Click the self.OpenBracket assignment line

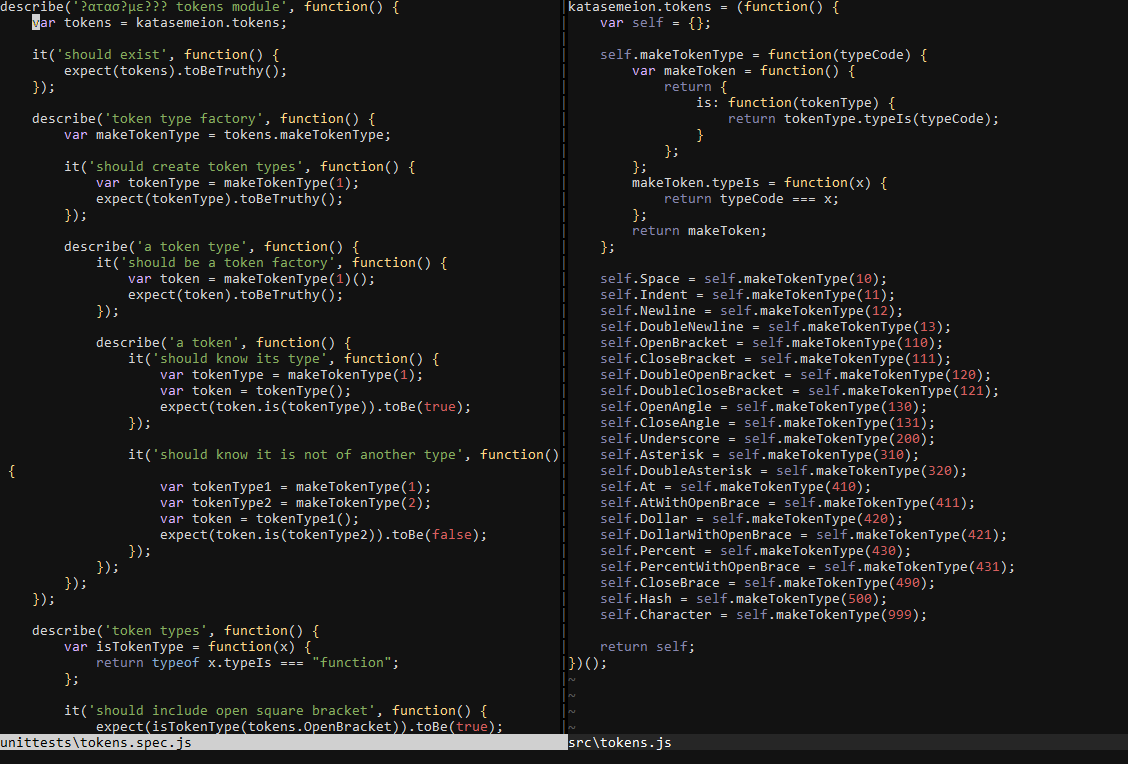[771, 342]
